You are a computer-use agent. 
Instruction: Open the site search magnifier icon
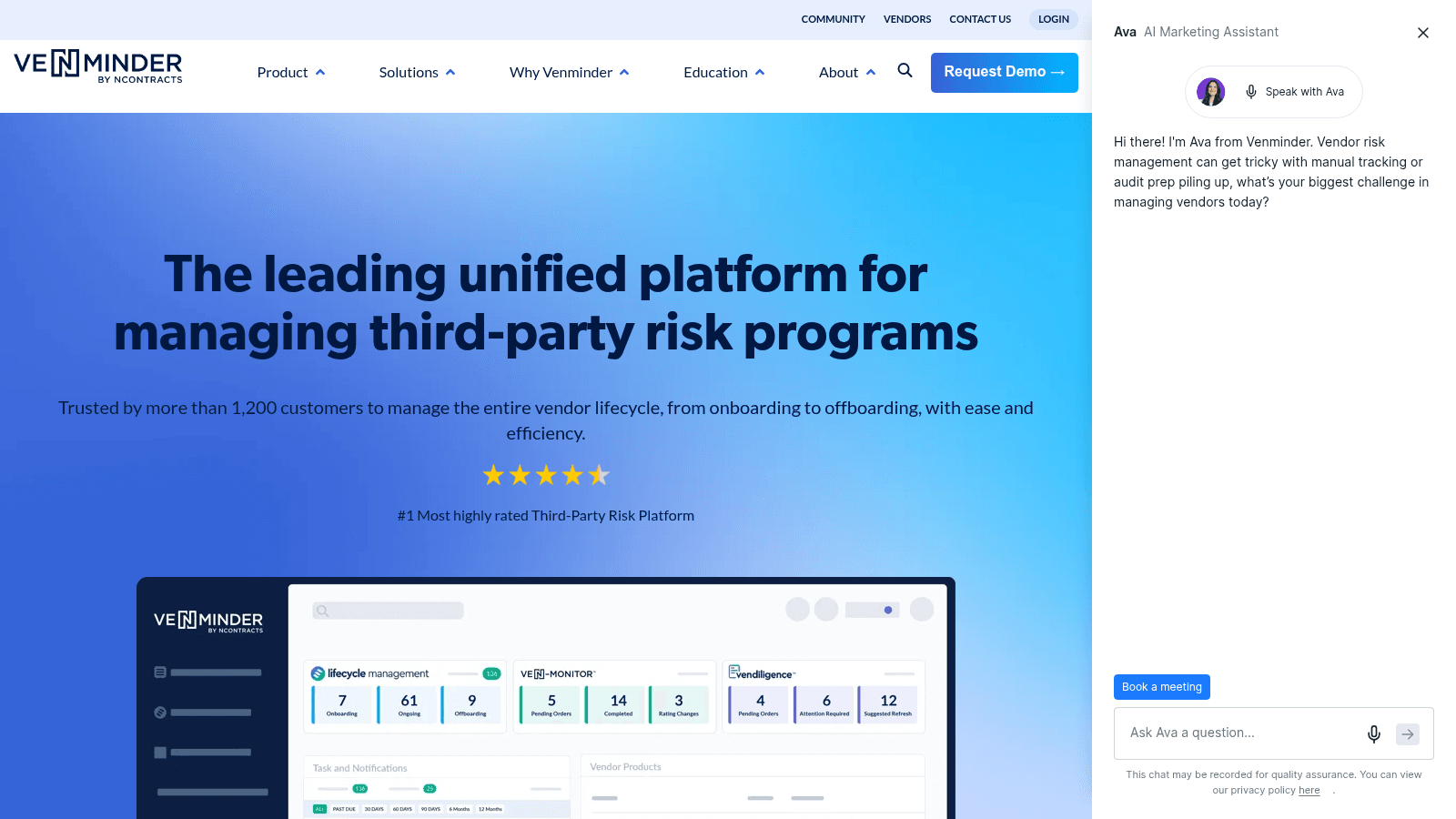905,71
